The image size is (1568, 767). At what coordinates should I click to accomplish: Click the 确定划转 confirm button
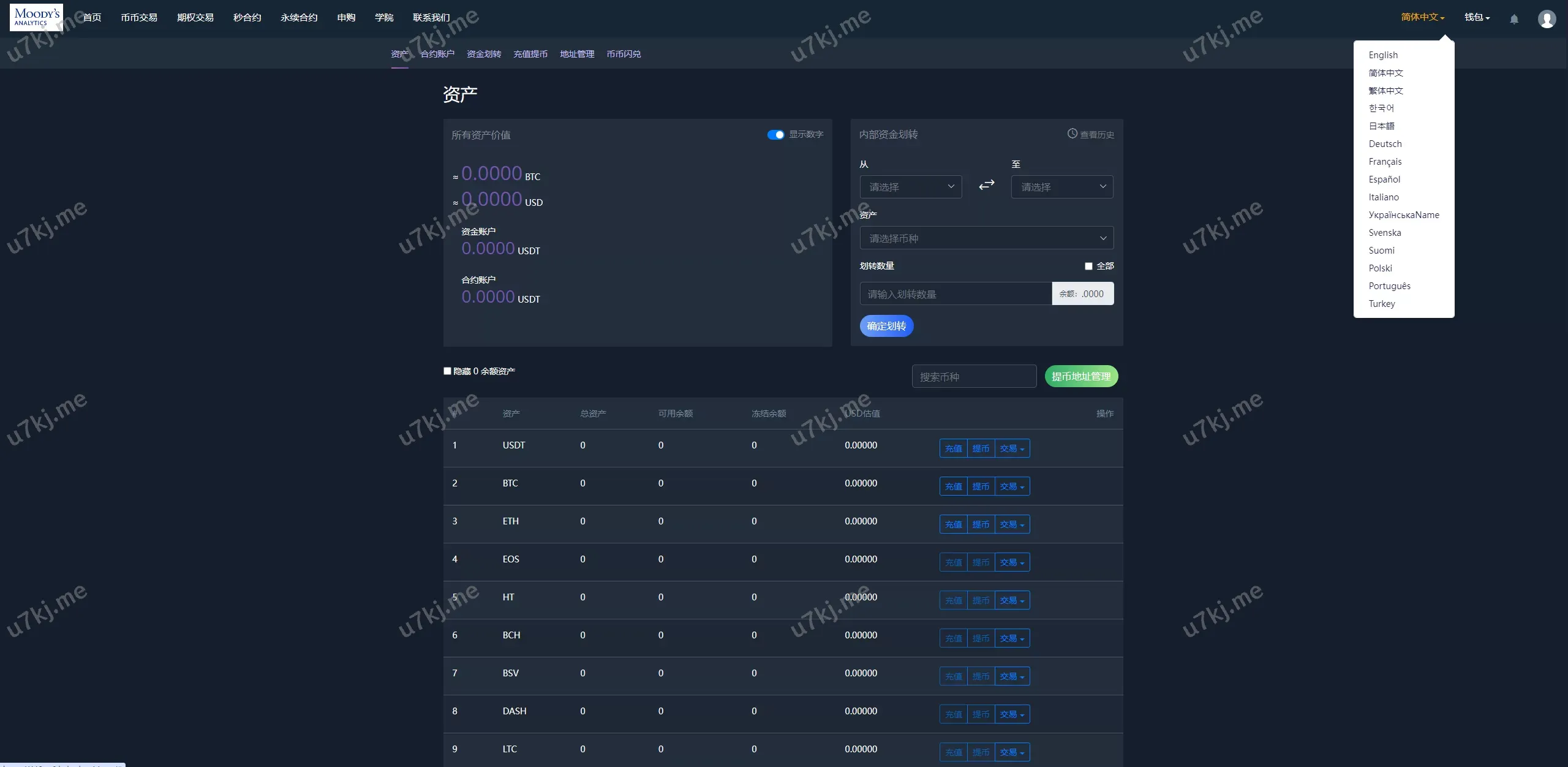(x=886, y=326)
